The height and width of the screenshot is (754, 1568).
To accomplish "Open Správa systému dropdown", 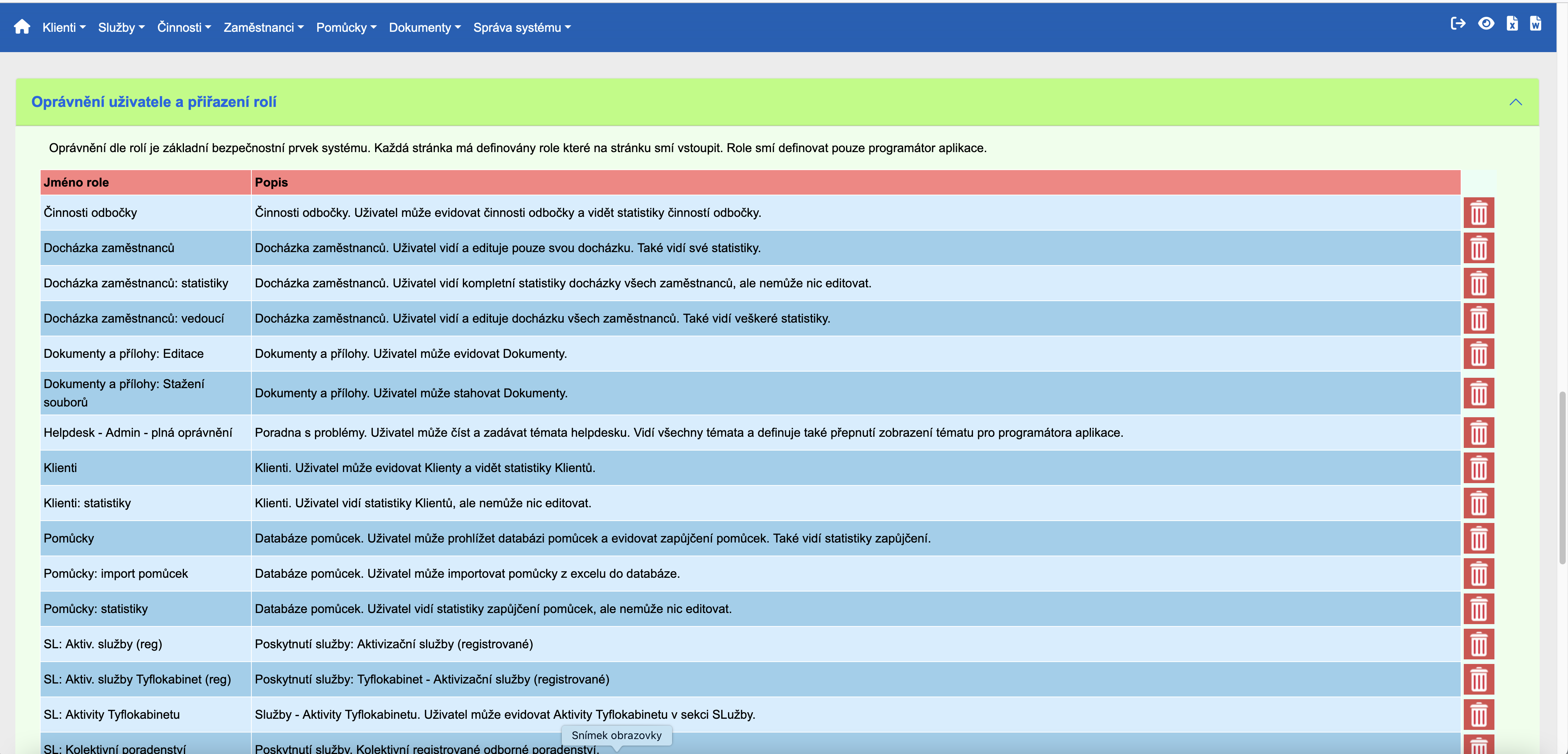I will click(522, 27).
